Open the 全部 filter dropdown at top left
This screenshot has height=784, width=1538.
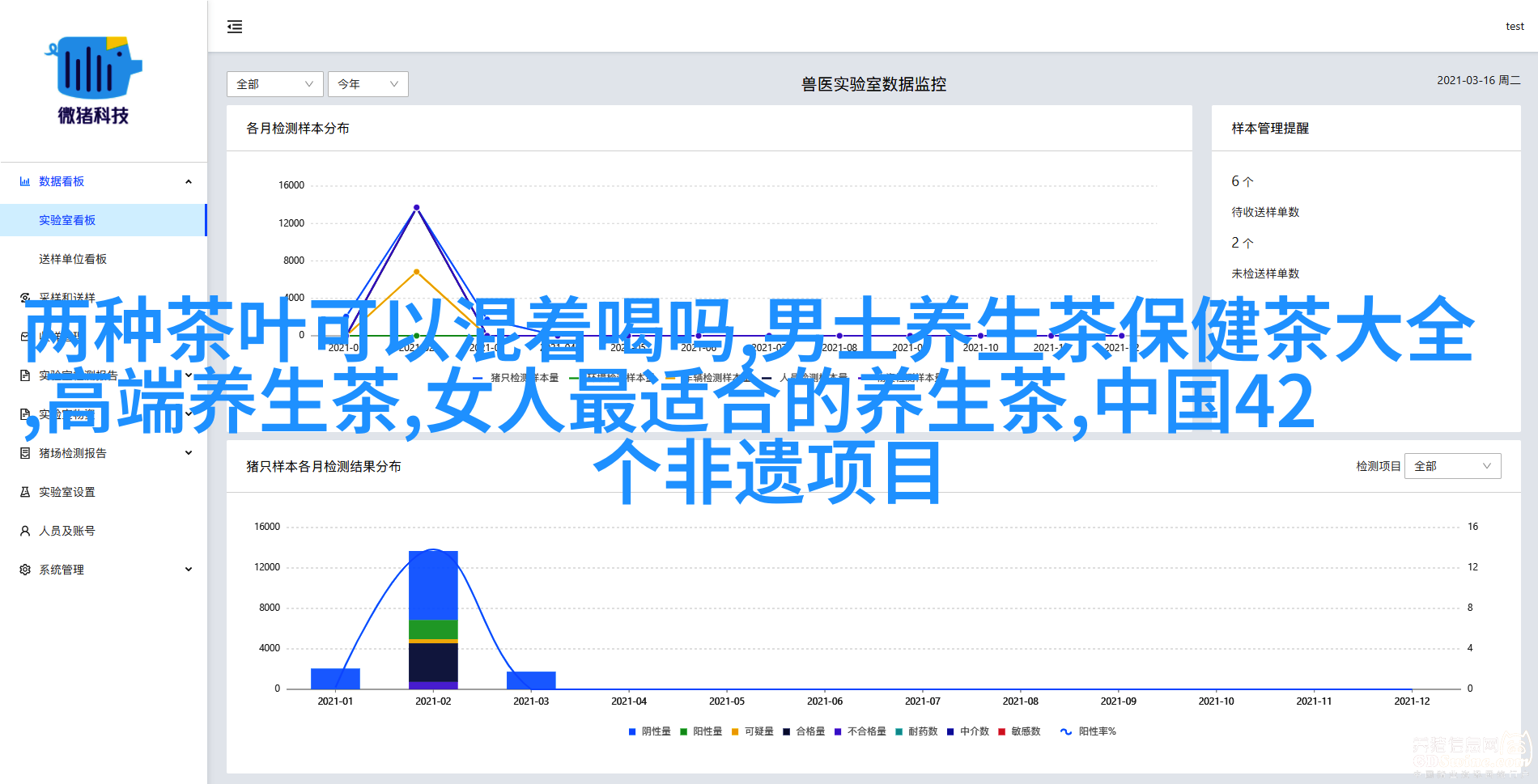click(x=274, y=84)
